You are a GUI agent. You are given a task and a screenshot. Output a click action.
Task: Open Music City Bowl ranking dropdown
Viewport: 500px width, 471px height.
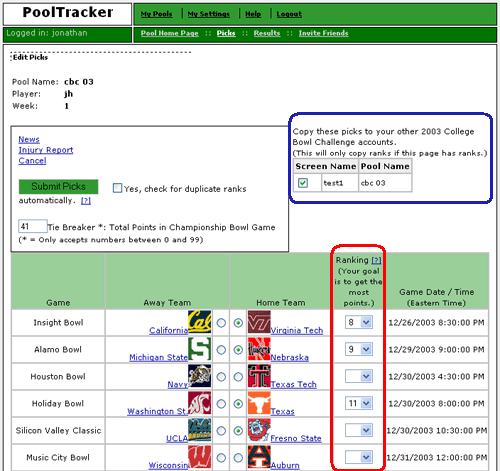coord(359,457)
